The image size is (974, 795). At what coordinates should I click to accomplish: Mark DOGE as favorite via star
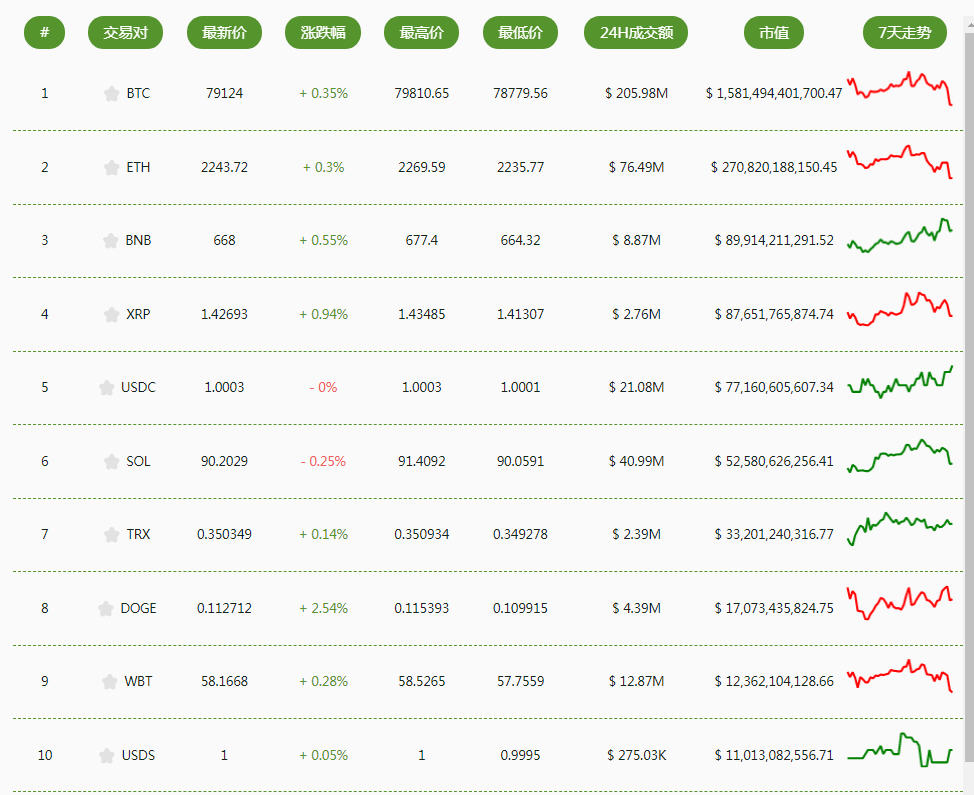(x=106, y=609)
